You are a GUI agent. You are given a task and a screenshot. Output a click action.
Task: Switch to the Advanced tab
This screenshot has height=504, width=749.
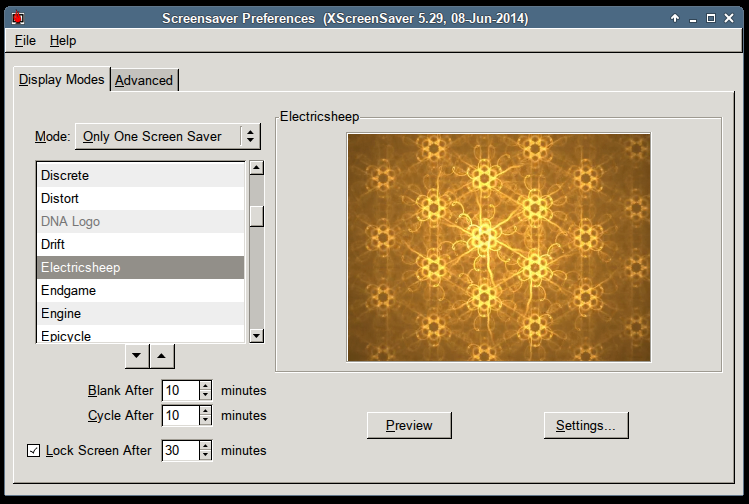(x=144, y=80)
